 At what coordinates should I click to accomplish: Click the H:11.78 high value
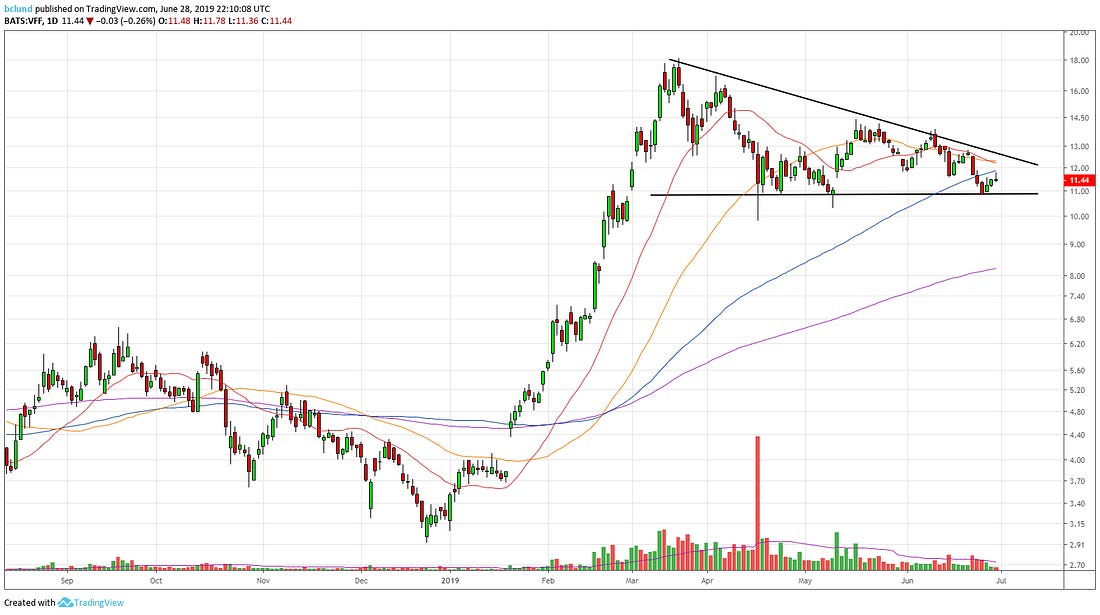click(208, 21)
